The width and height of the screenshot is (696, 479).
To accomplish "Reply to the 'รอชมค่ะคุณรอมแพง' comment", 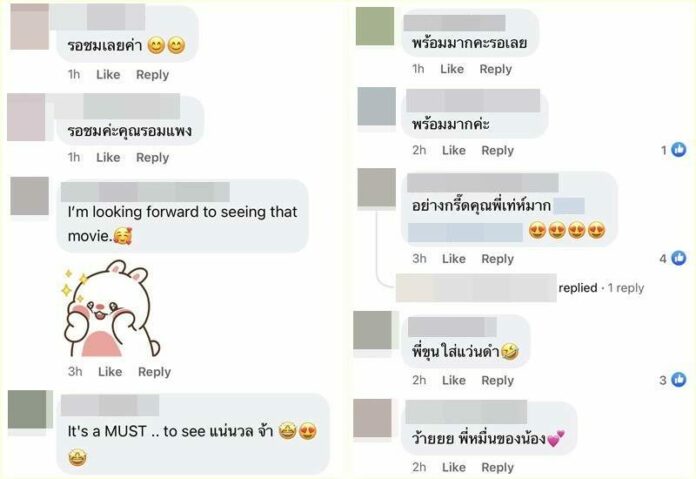I will point(152,158).
